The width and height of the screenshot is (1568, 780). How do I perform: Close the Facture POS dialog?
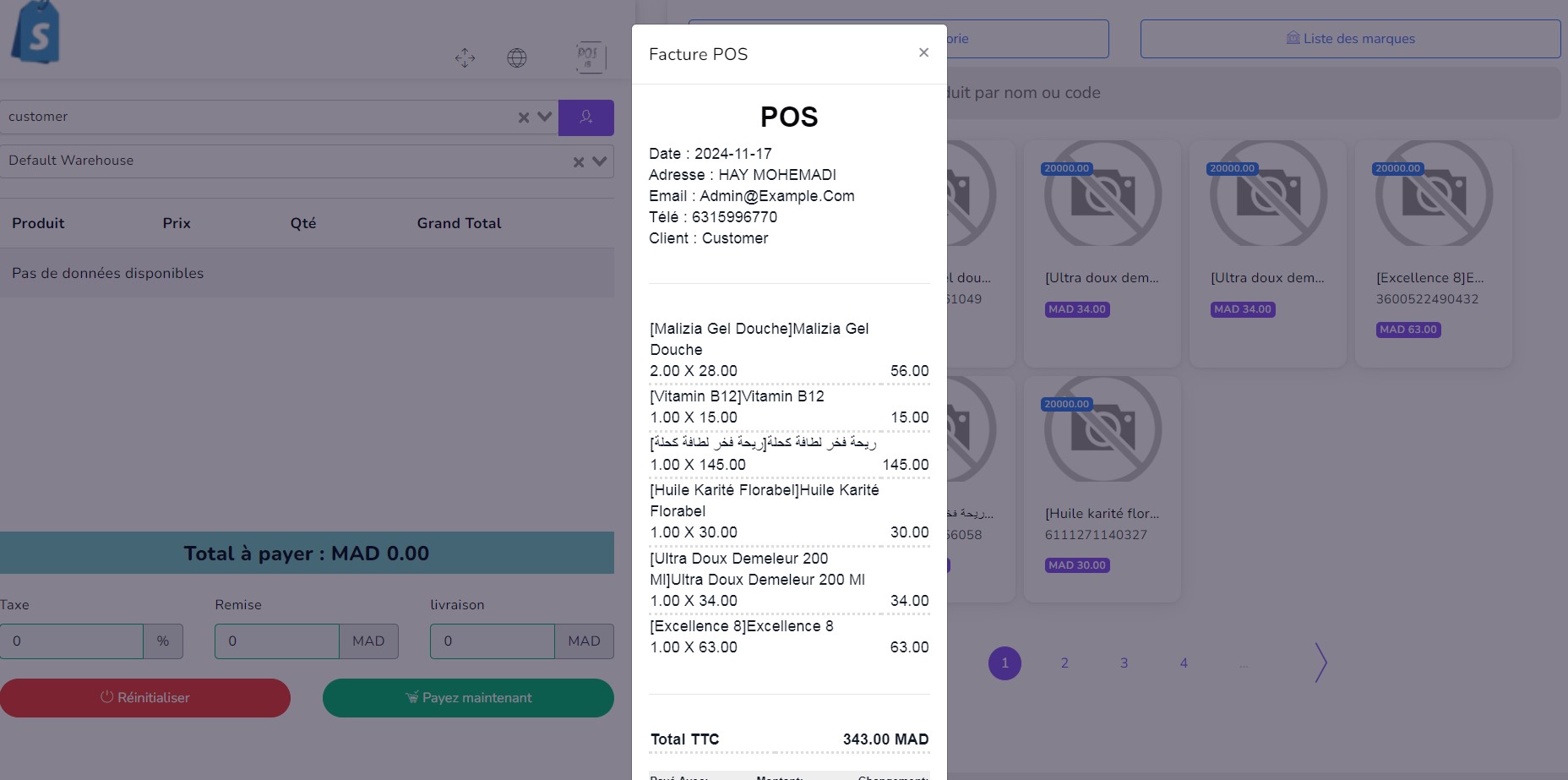coord(923,52)
